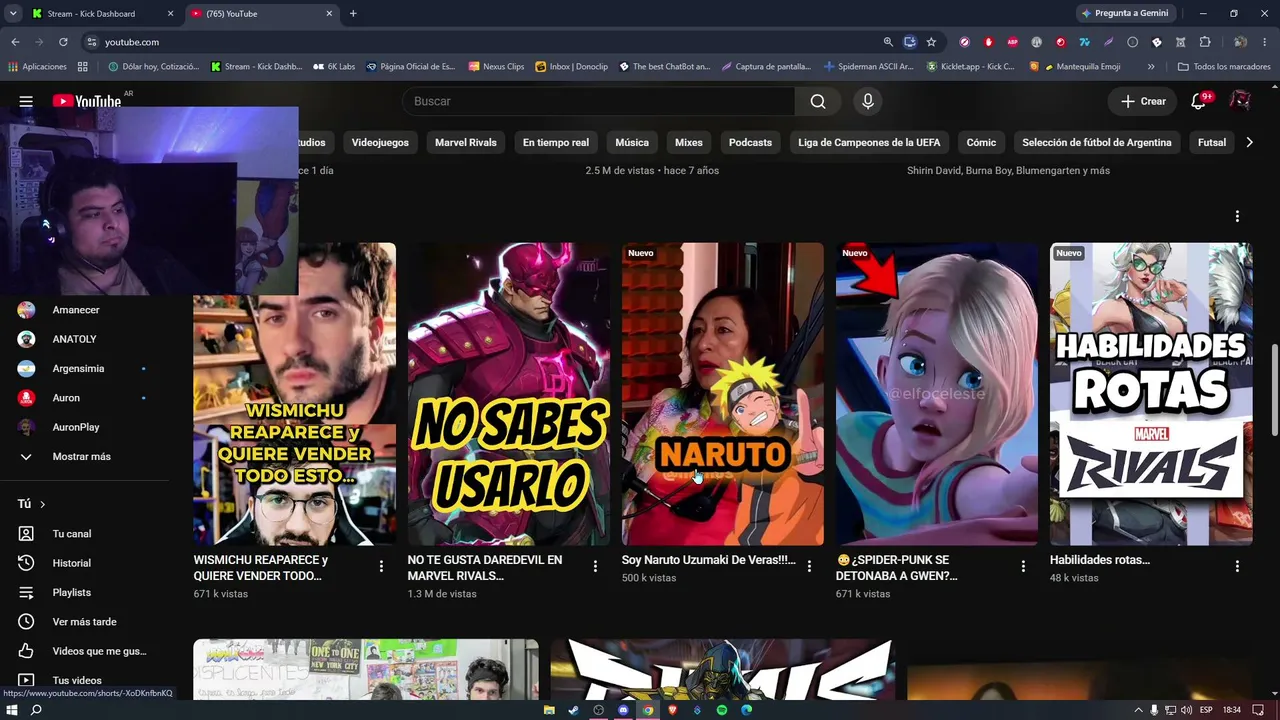Open Todos los marcadores folder
This screenshot has width=1280, height=720.
(x=1224, y=67)
